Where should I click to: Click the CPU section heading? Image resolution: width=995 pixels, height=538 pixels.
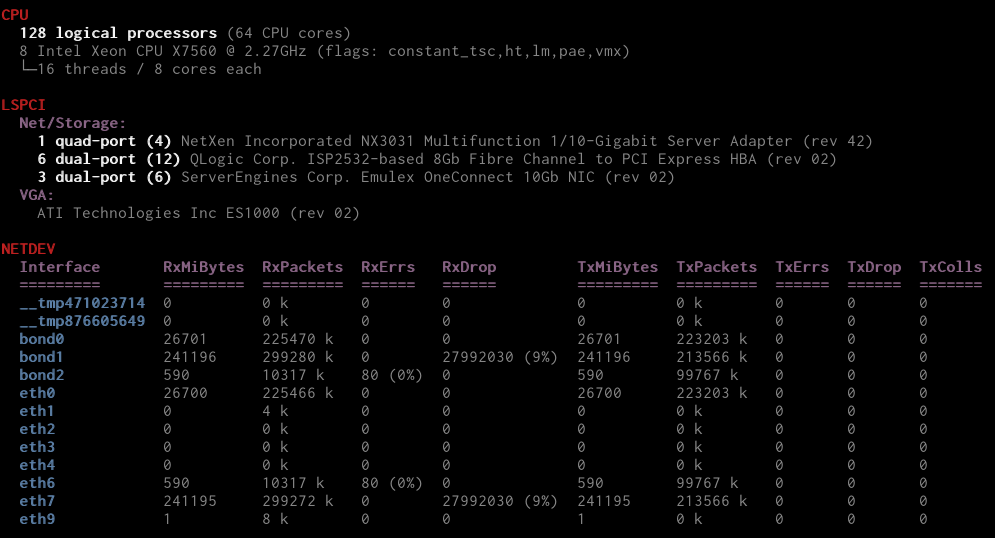point(15,14)
